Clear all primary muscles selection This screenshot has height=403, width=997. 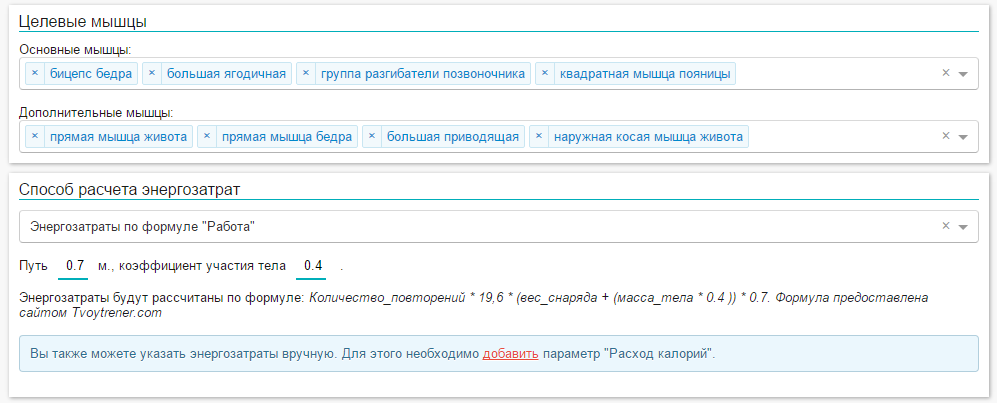coord(945,74)
